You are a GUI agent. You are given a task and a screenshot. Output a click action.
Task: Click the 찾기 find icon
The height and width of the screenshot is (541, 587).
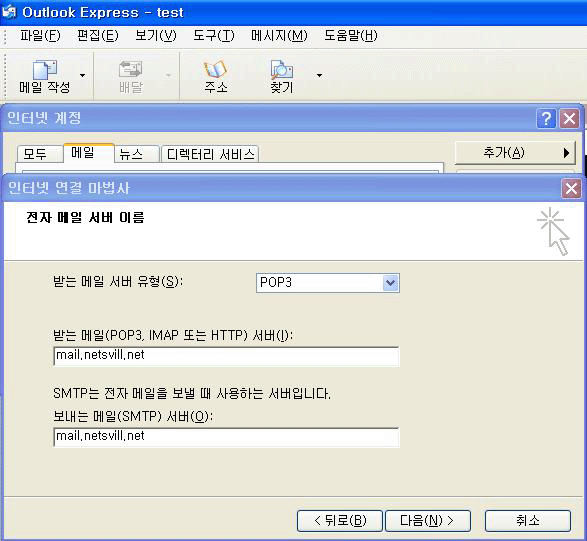[282, 70]
